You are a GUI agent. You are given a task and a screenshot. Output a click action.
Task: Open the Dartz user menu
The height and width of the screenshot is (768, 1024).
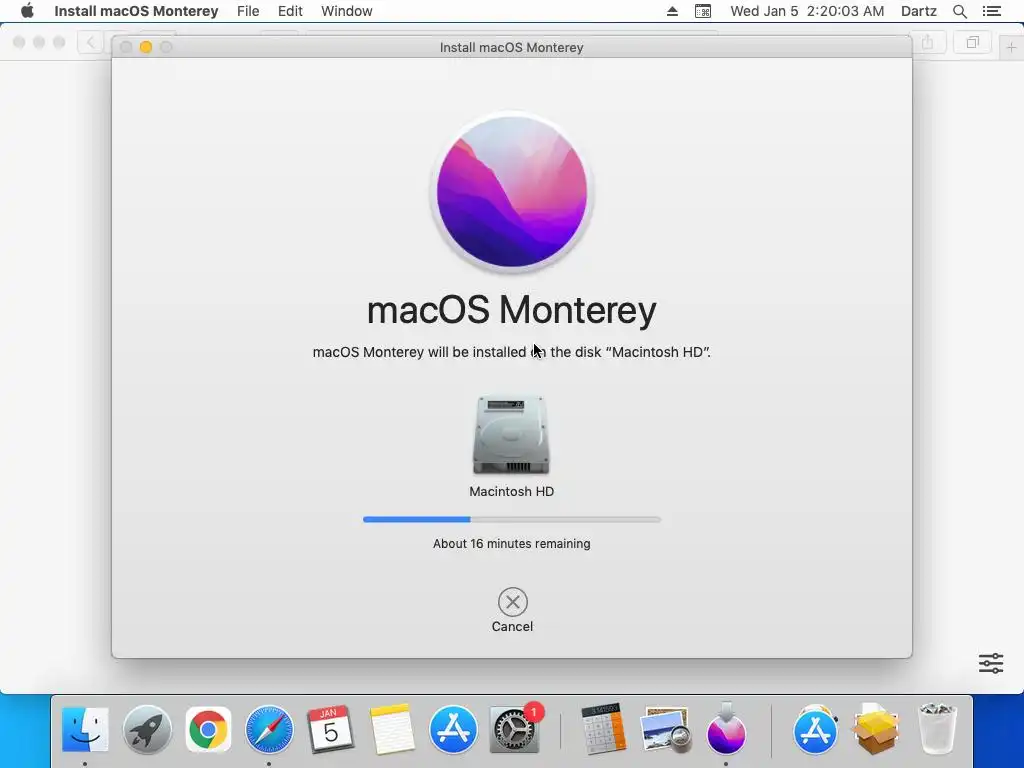(919, 11)
